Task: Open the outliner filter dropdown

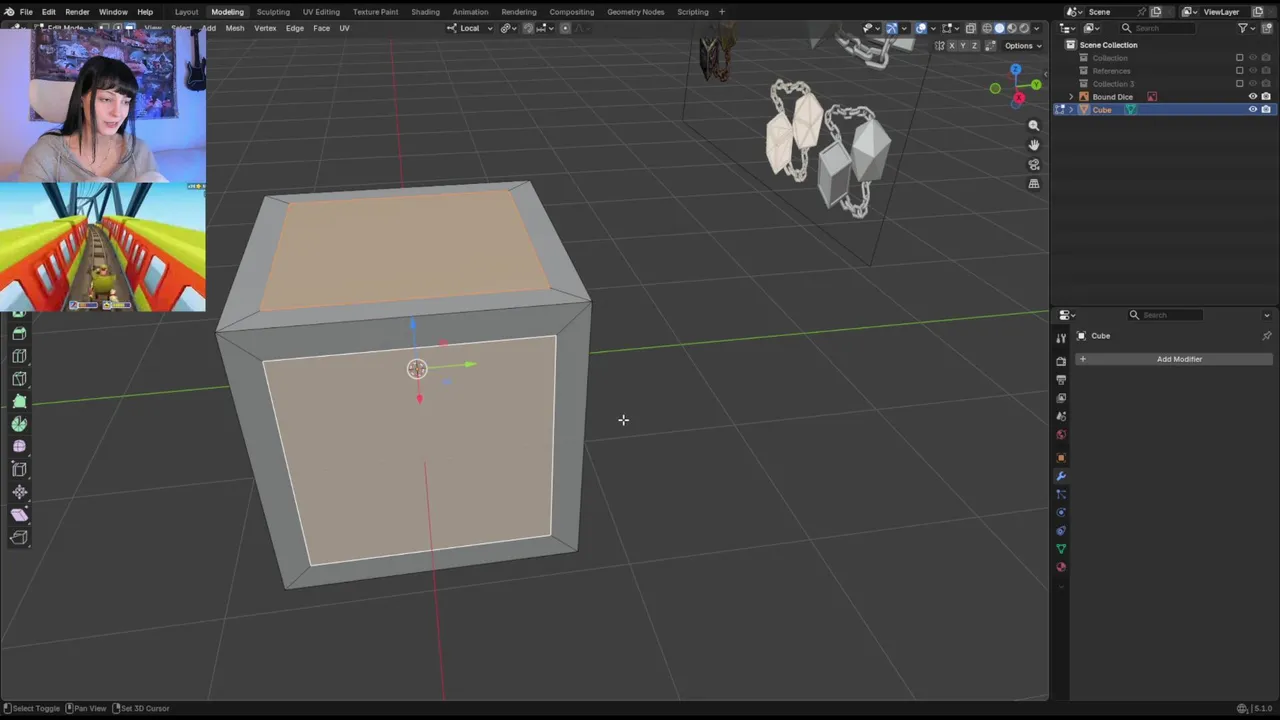Action: (1247, 28)
